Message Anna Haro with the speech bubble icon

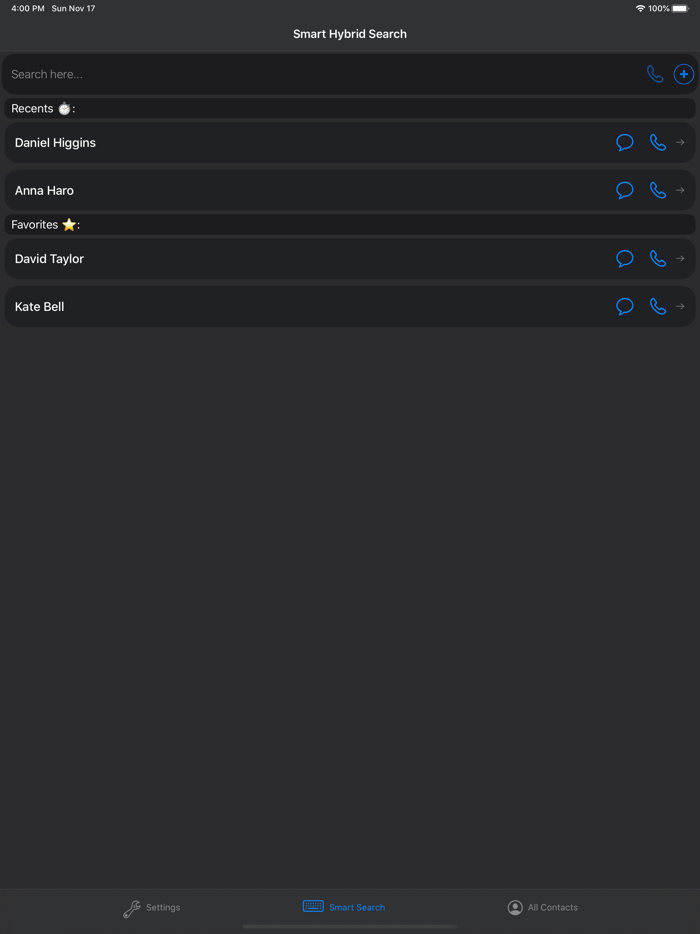click(x=625, y=190)
